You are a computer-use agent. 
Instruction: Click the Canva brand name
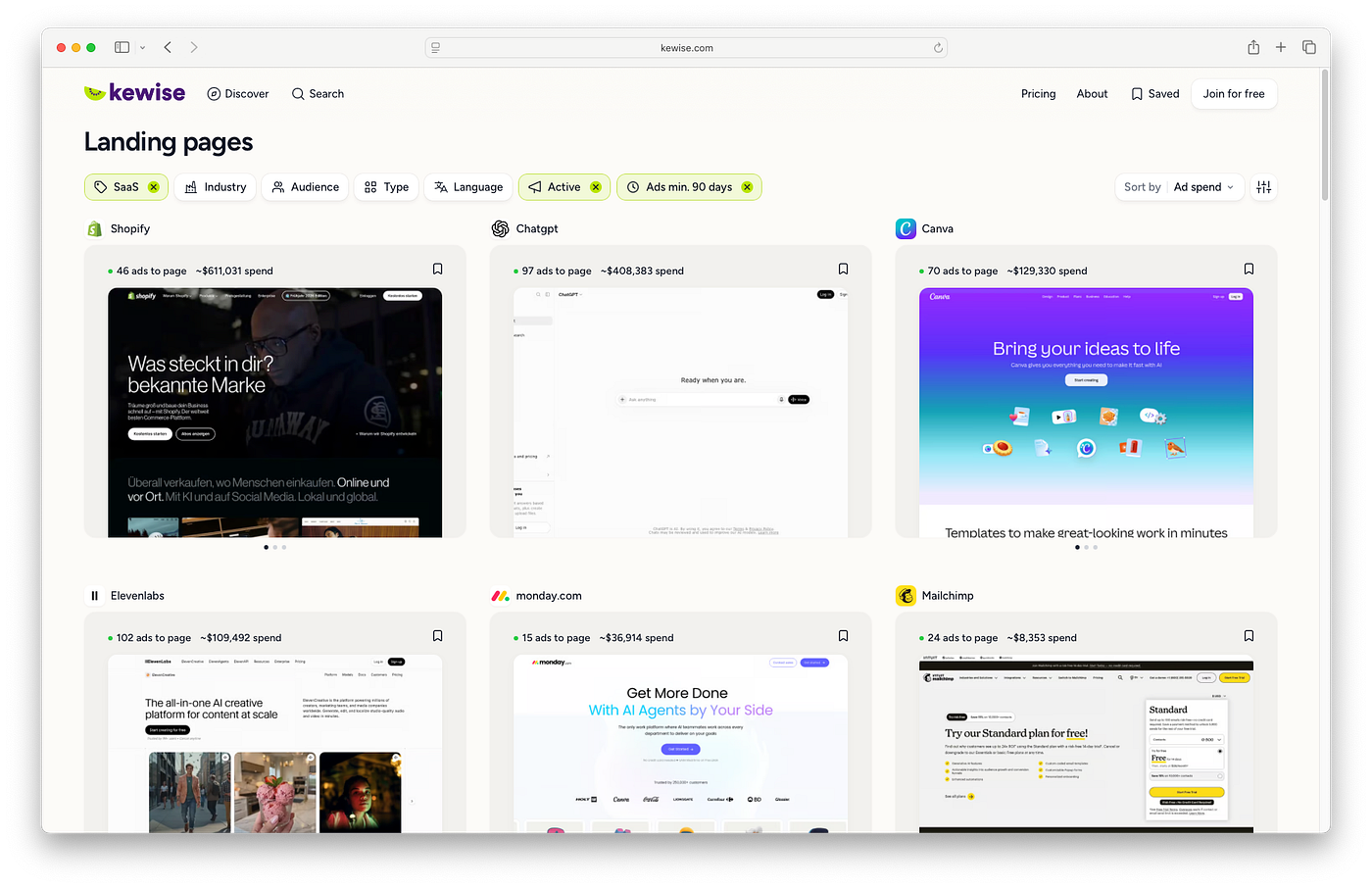938,229
